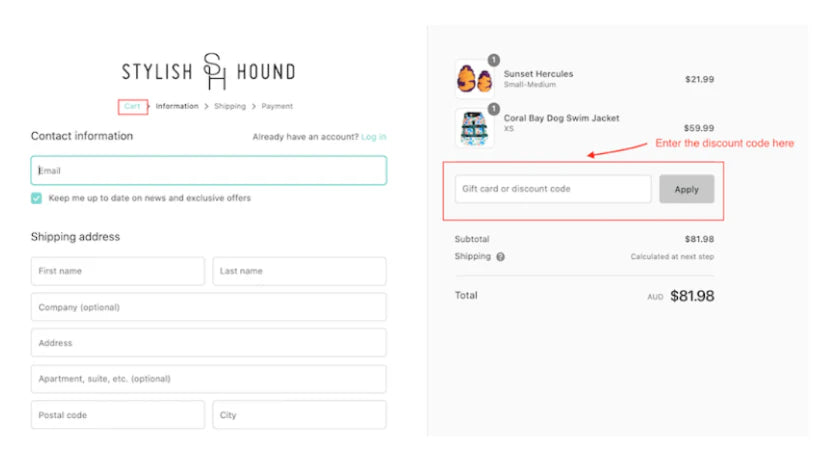Focus the Gift card or discount code field
The image size is (827, 460).
552,189
